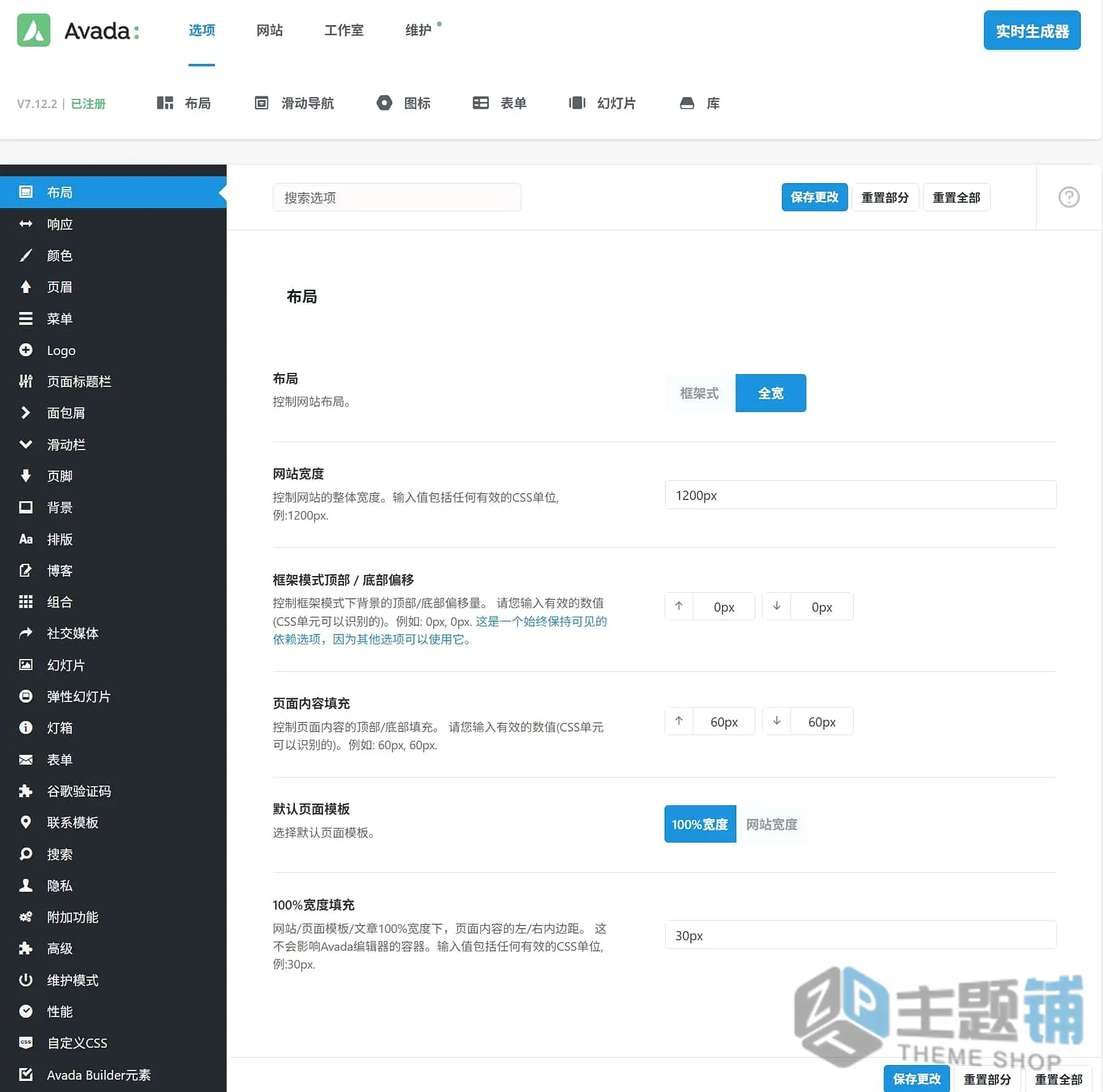Open 谷歌验证码 section in sidebar
Image resolution: width=1103 pixels, height=1092 pixels.
pyautogui.click(x=113, y=792)
